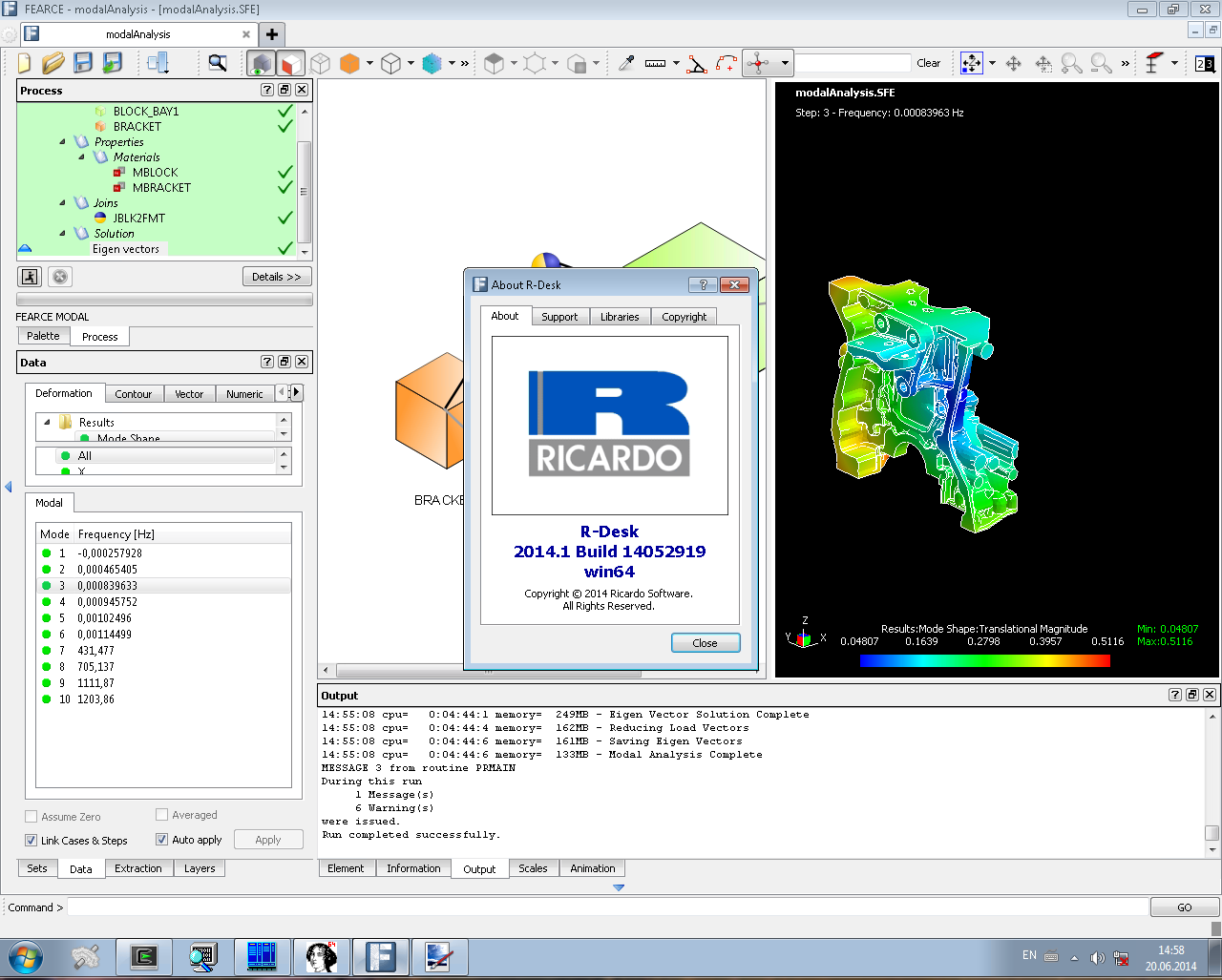
Task: Select mode 7 with frequency 431,477
Action: coord(163,651)
